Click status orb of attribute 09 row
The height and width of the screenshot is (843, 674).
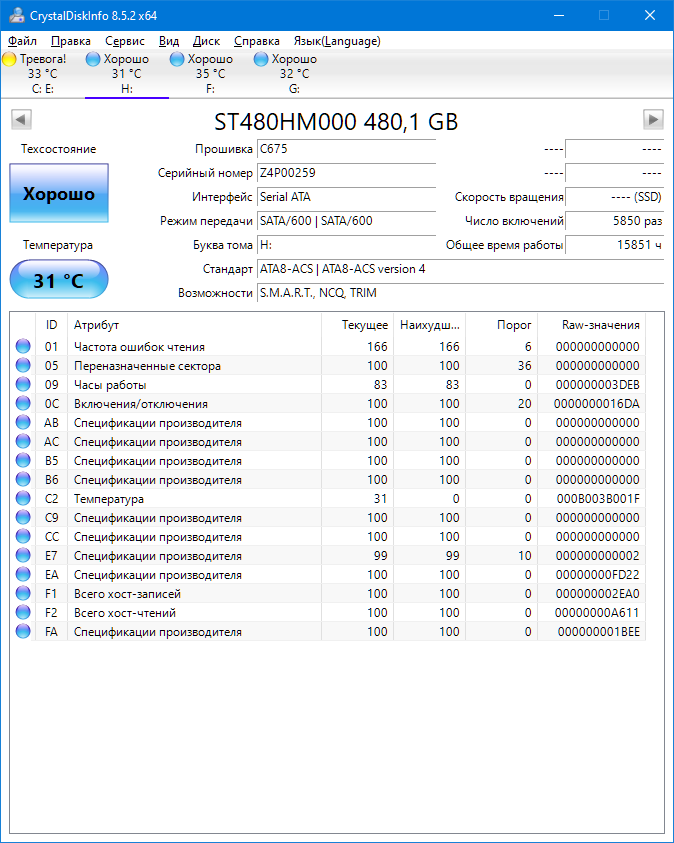tap(23, 384)
